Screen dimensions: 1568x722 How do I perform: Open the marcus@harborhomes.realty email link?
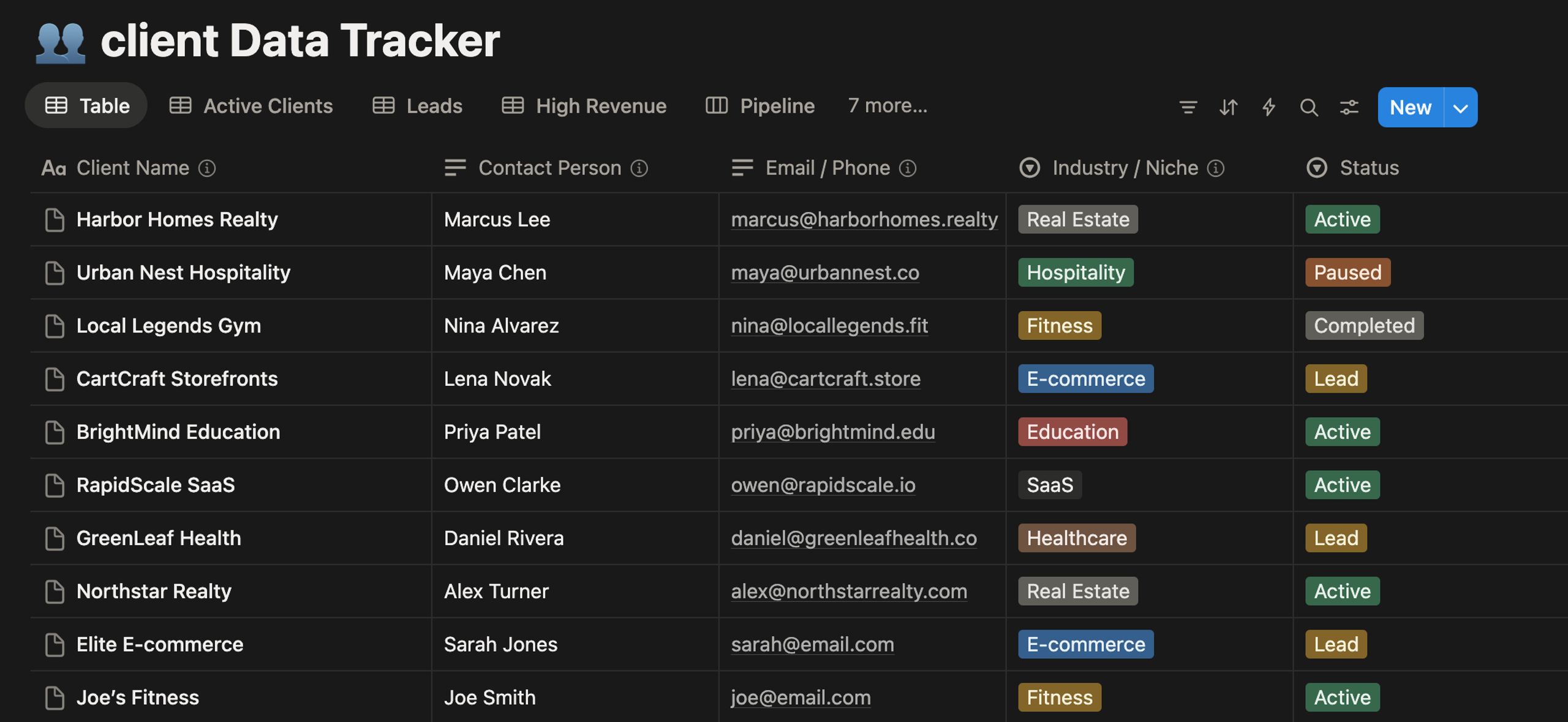[x=864, y=220]
